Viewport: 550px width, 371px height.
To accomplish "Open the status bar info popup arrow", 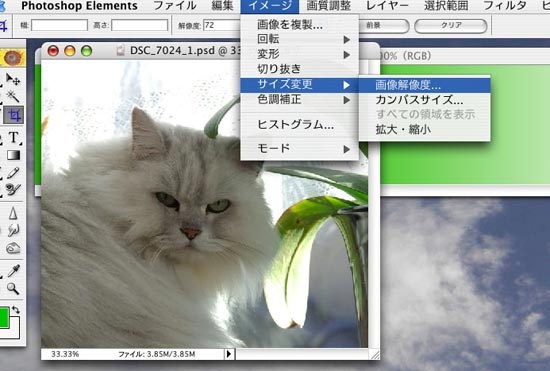I will pyautogui.click(x=229, y=354).
